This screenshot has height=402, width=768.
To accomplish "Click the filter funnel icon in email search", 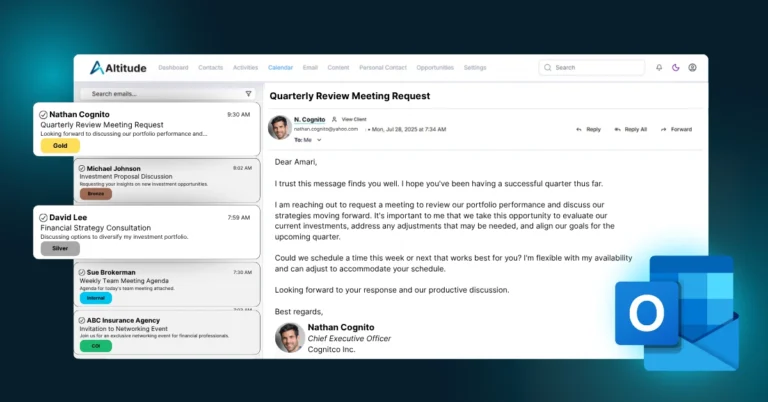I will click(248, 94).
